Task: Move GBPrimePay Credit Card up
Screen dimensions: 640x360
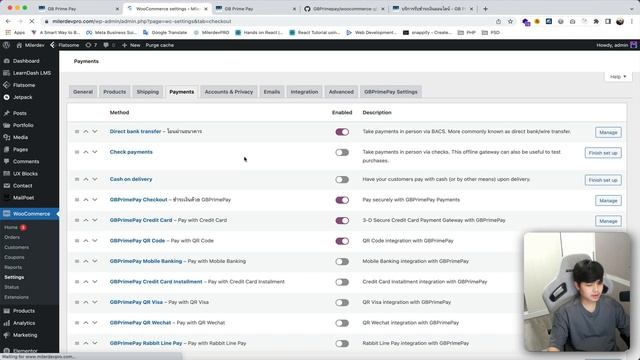Action: (x=86, y=220)
